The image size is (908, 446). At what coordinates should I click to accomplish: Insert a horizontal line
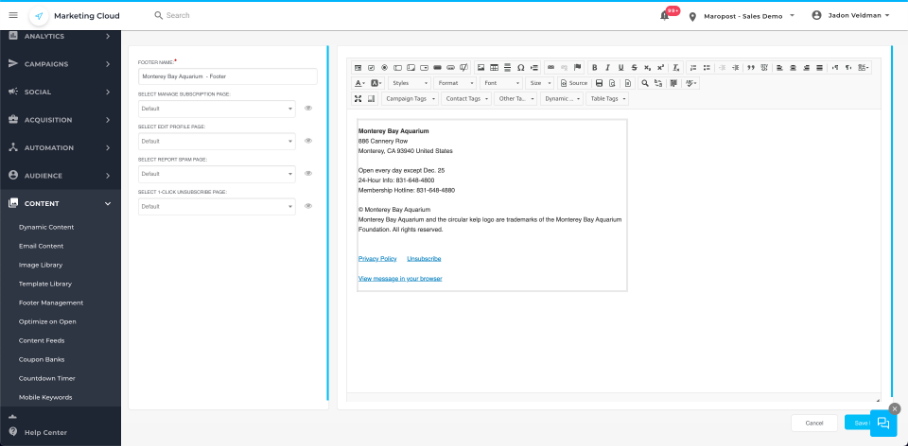click(507, 68)
